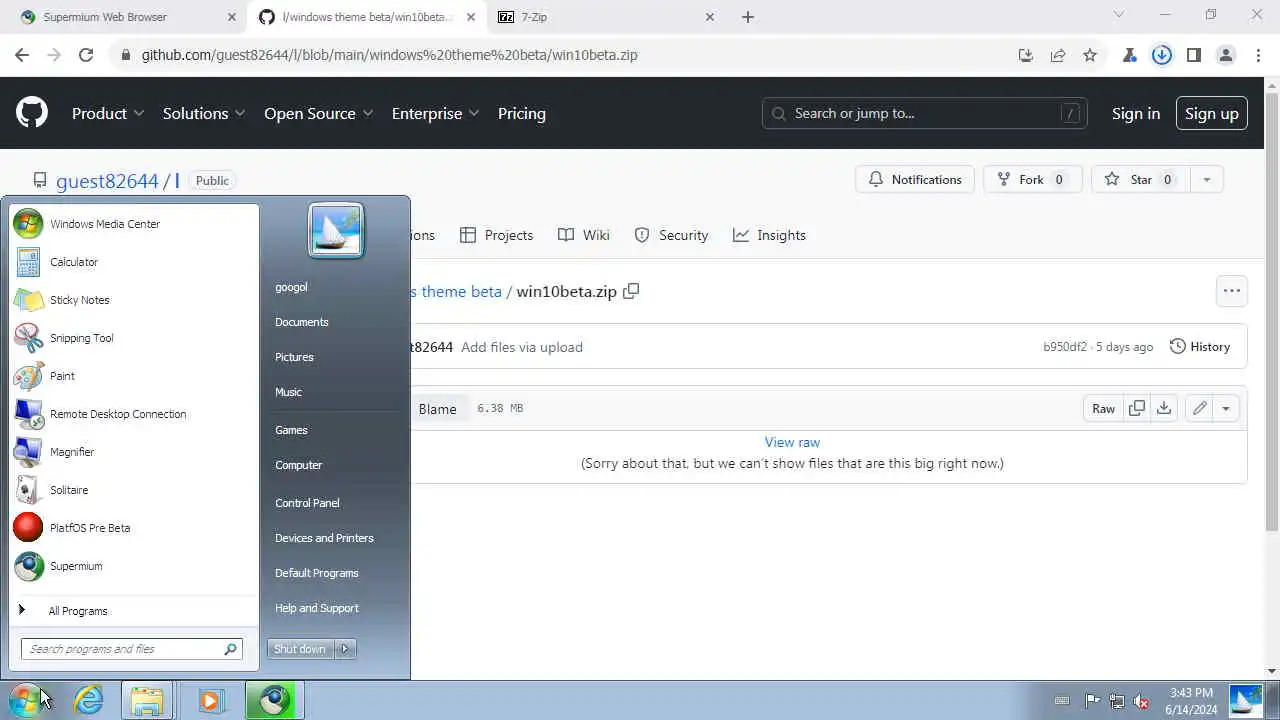The width and height of the screenshot is (1280, 720).
Task: Copy raw file contents icon
Action: 1137,408
